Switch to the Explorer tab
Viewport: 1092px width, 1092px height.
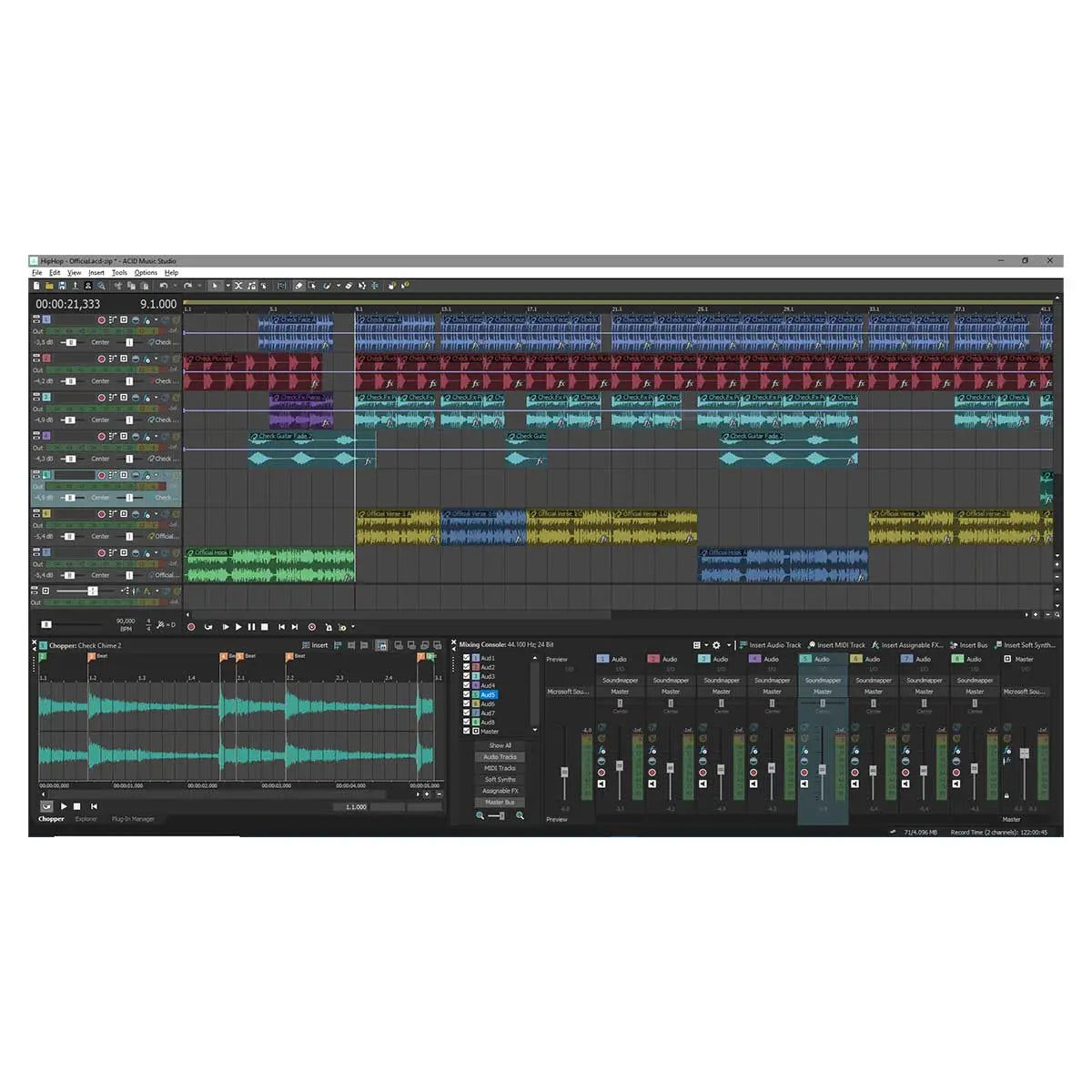click(86, 818)
